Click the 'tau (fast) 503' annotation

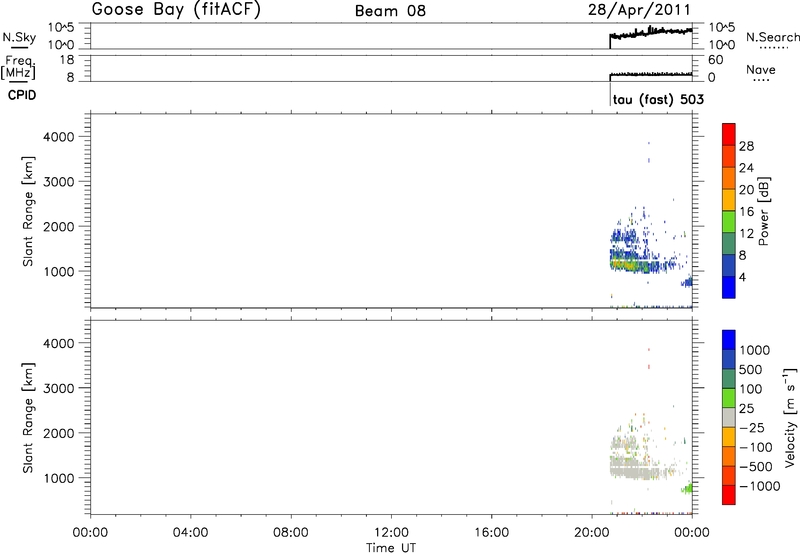tap(658, 99)
